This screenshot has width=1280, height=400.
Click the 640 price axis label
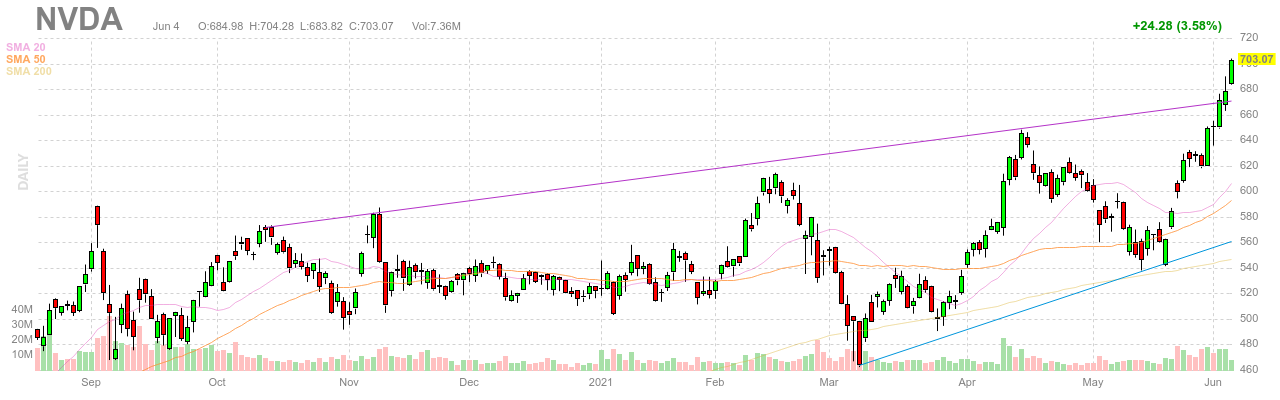point(1249,139)
